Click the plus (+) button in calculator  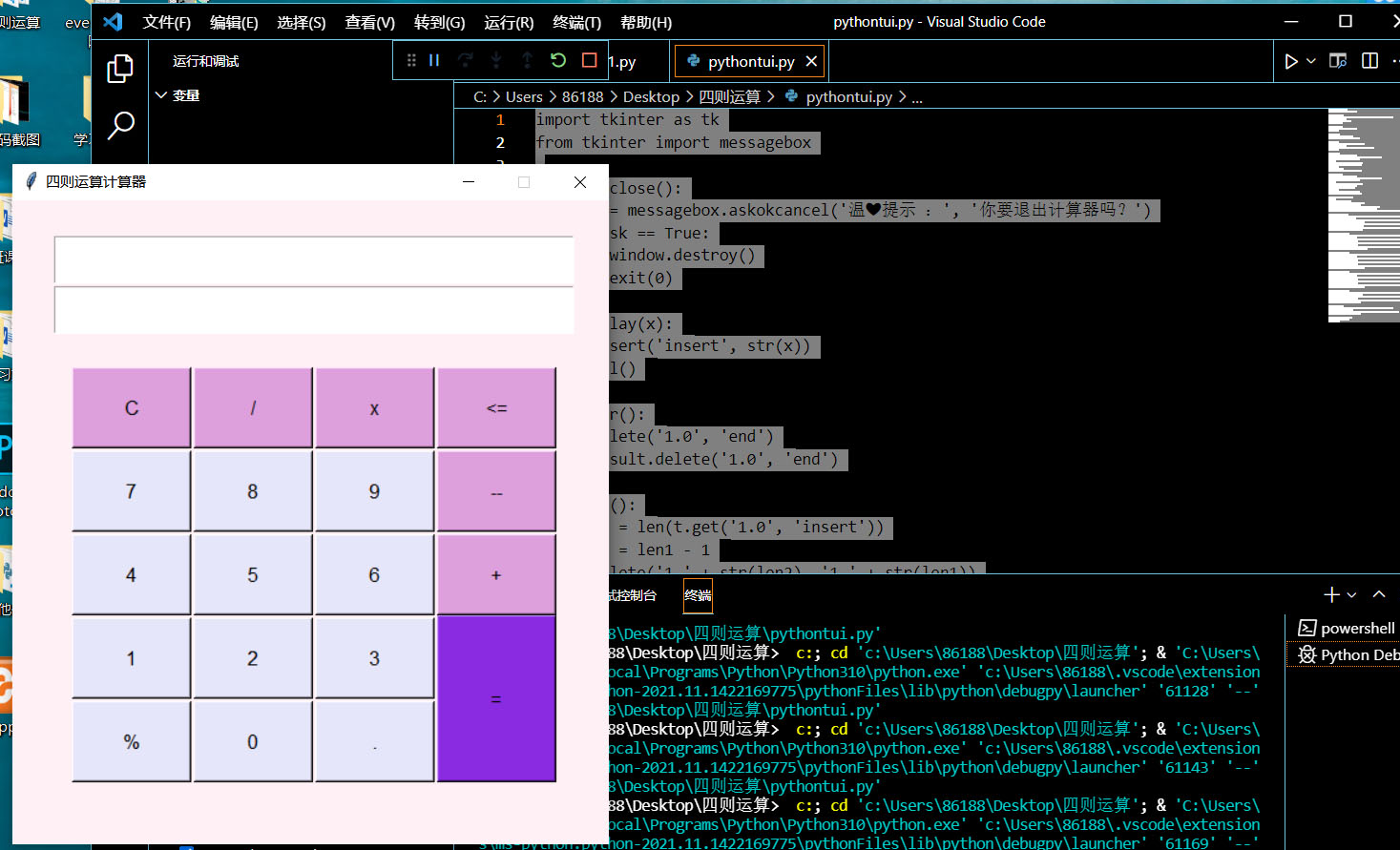pyautogui.click(x=496, y=574)
